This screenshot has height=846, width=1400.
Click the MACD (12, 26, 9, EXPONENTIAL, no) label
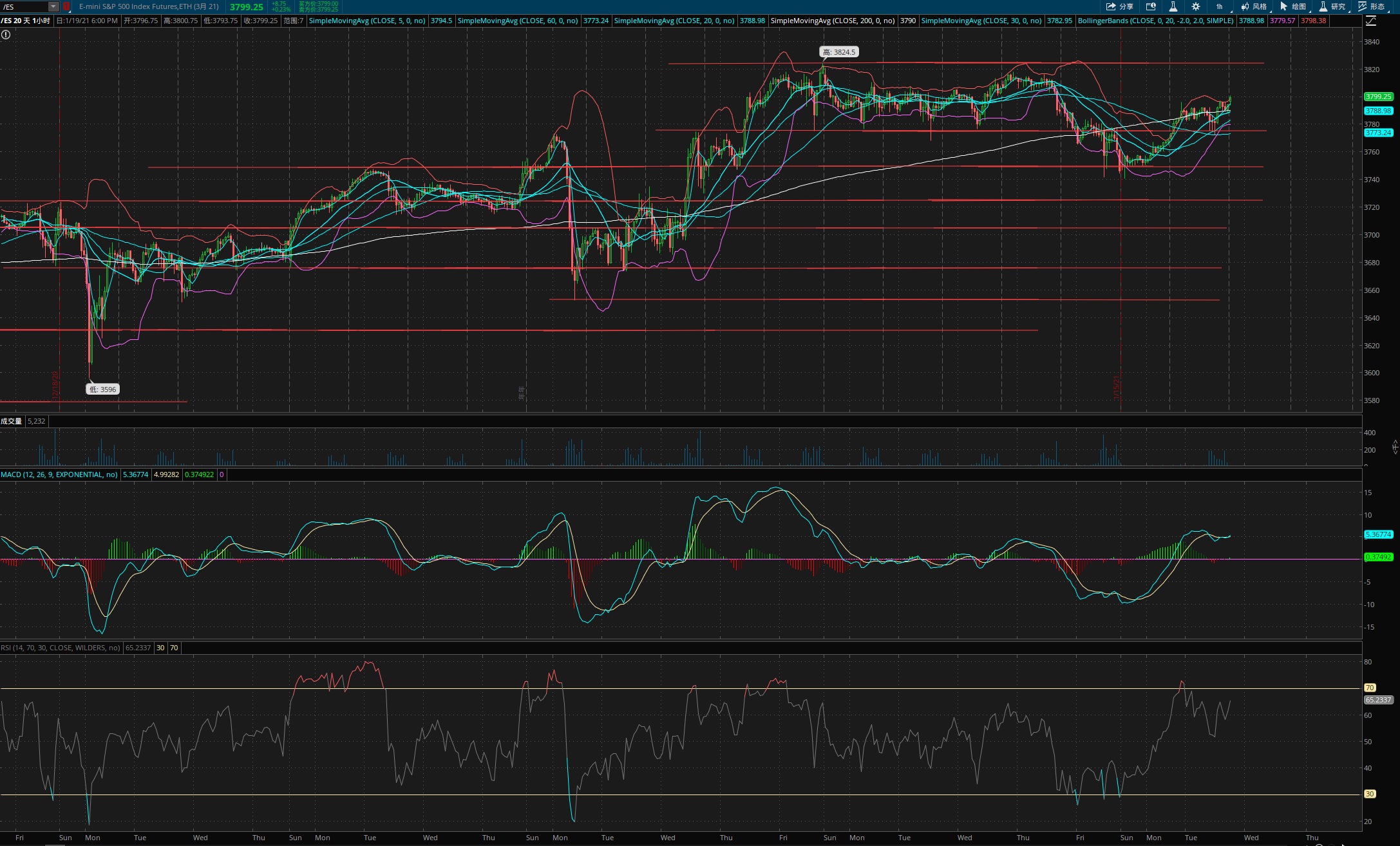click(x=59, y=475)
